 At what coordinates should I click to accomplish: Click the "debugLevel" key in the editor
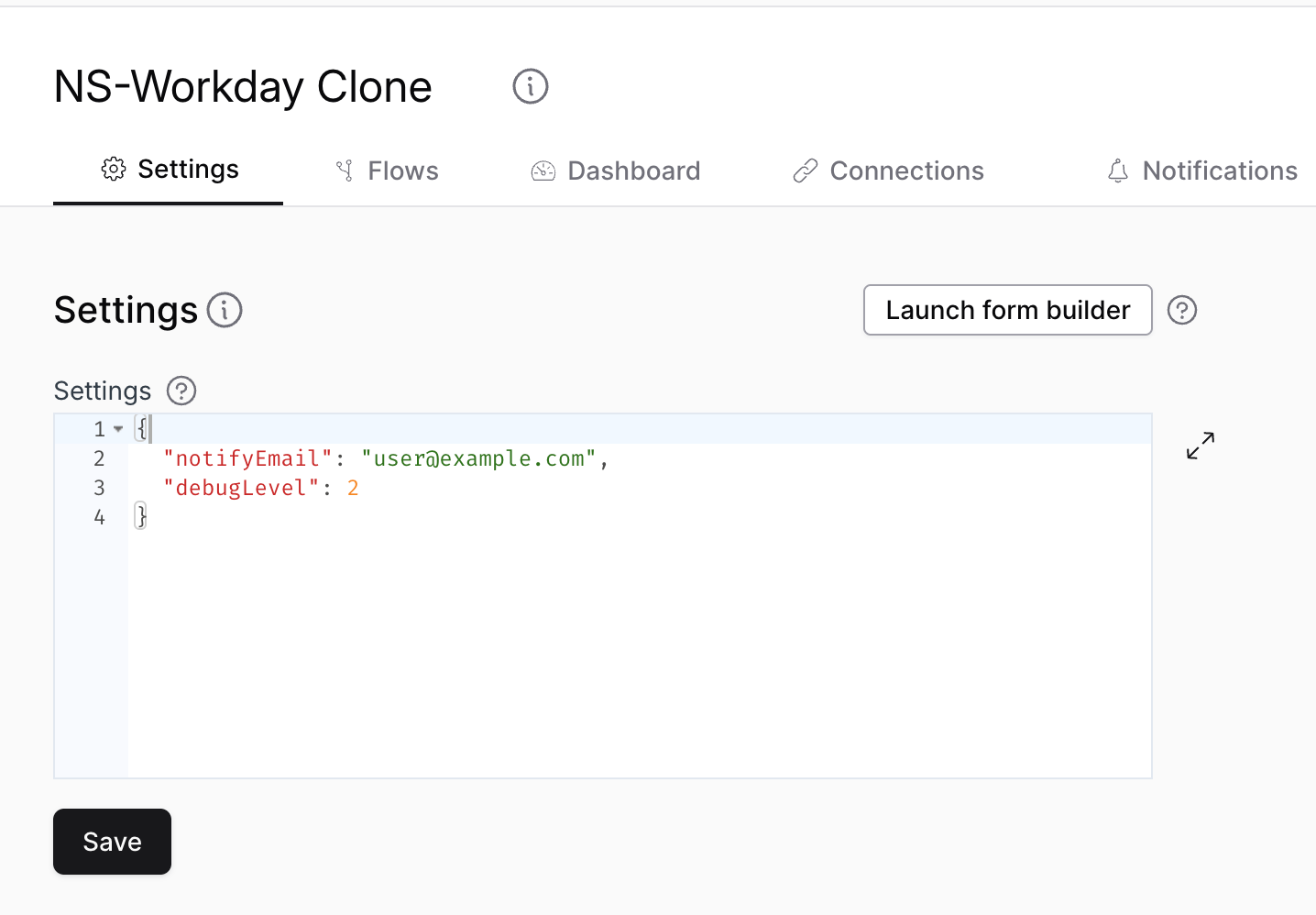click(x=241, y=488)
